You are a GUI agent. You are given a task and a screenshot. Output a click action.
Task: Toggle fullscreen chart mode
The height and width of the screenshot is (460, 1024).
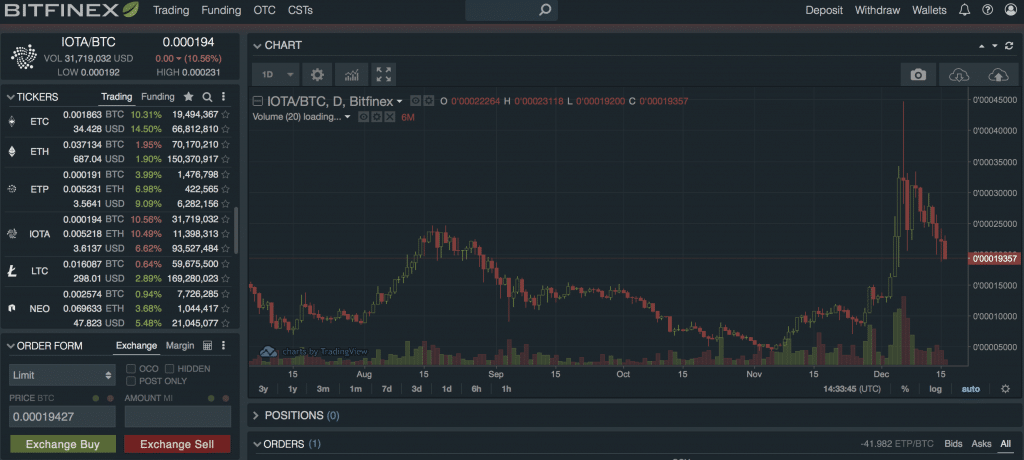point(384,74)
